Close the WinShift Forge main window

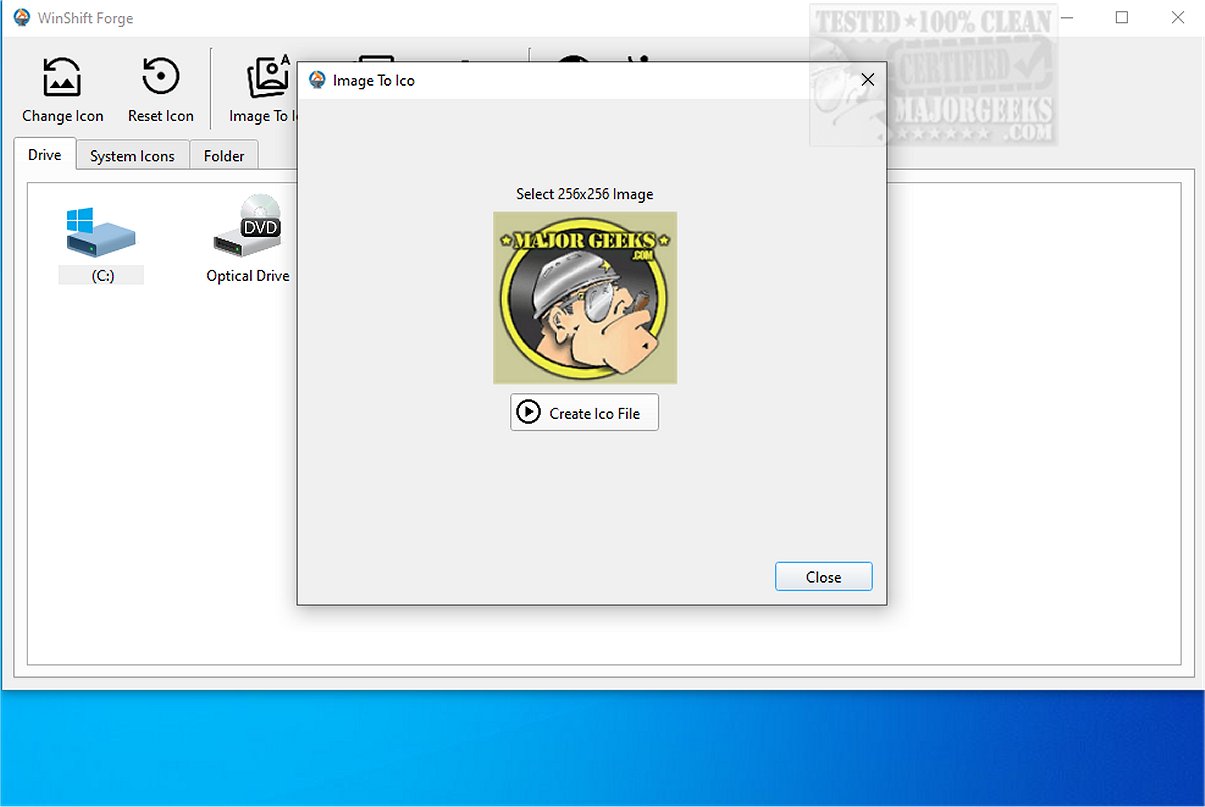click(x=1177, y=17)
